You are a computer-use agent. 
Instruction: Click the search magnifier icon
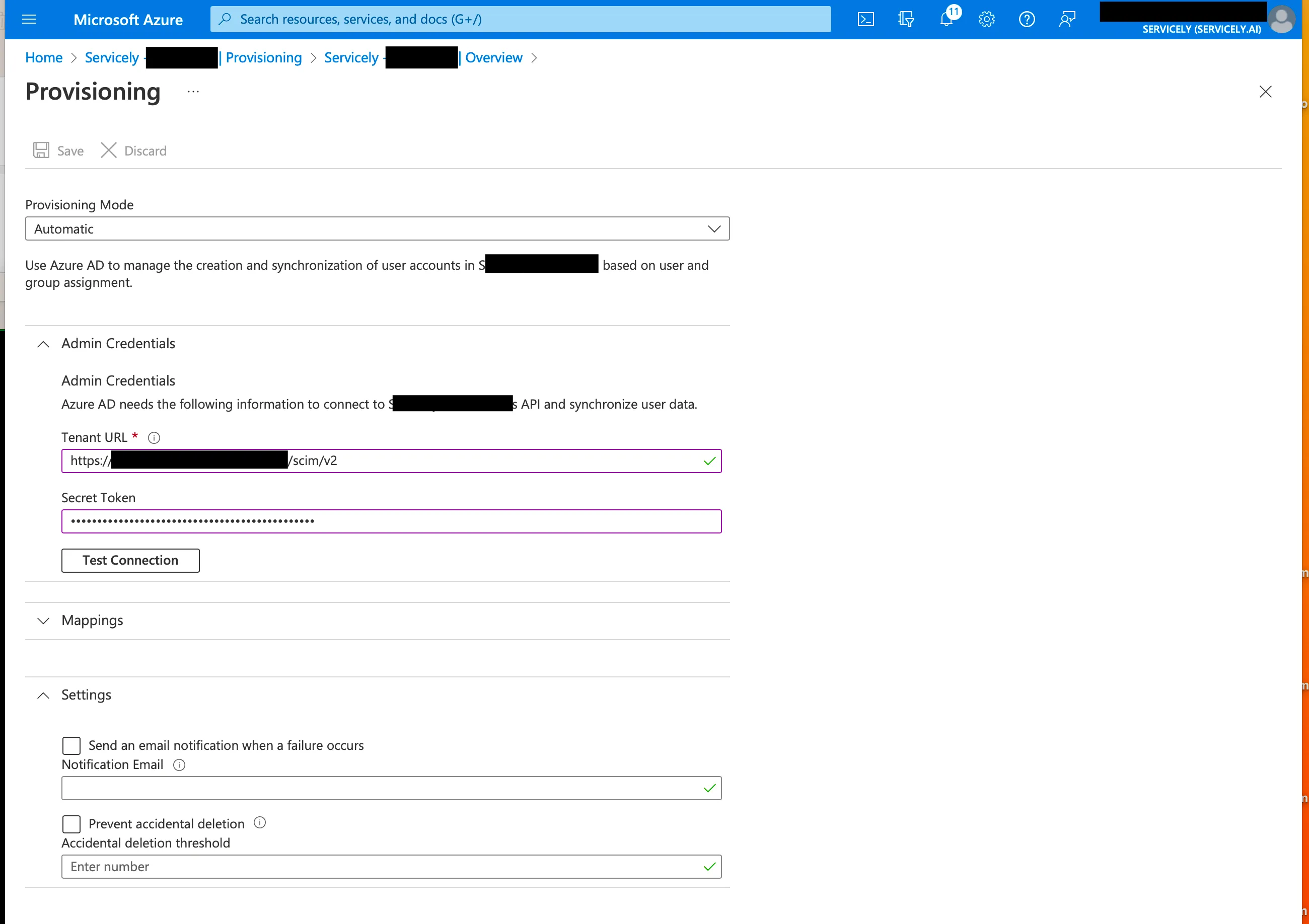[x=225, y=19]
